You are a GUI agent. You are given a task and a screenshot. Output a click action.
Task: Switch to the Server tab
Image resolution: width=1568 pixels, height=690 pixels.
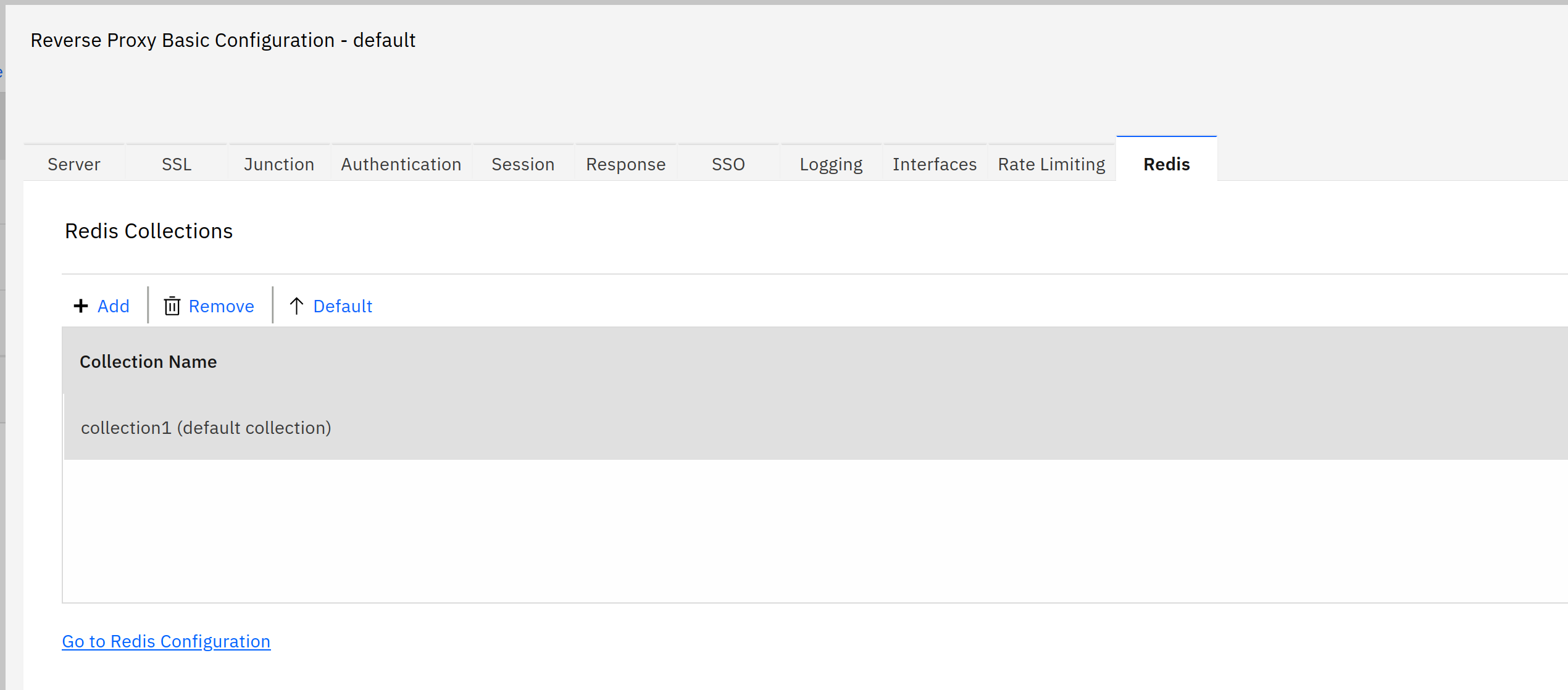74,163
